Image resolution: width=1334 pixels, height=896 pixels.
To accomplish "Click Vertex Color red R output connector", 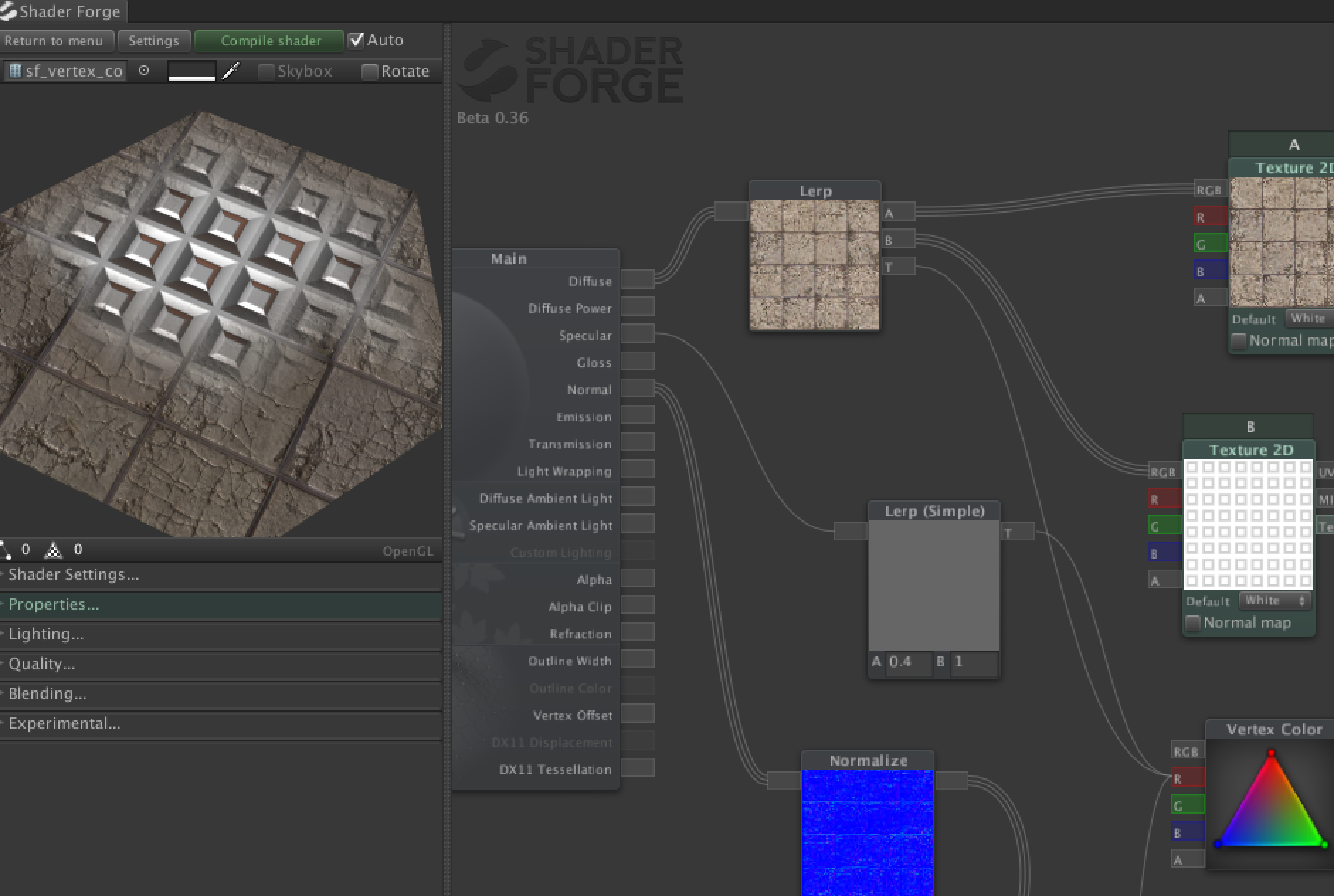I will (1187, 778).
